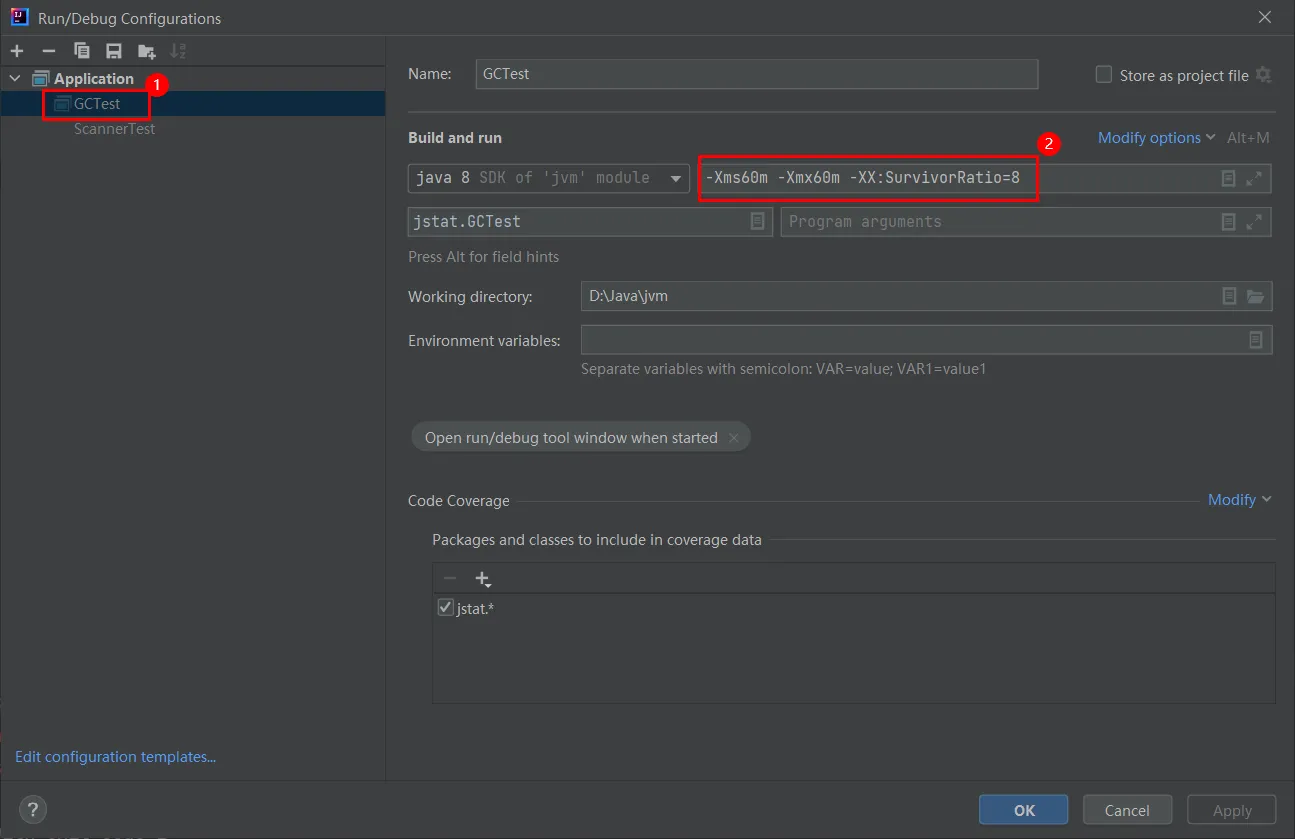Click in the Name field showing GCTest

pos(757,74)
